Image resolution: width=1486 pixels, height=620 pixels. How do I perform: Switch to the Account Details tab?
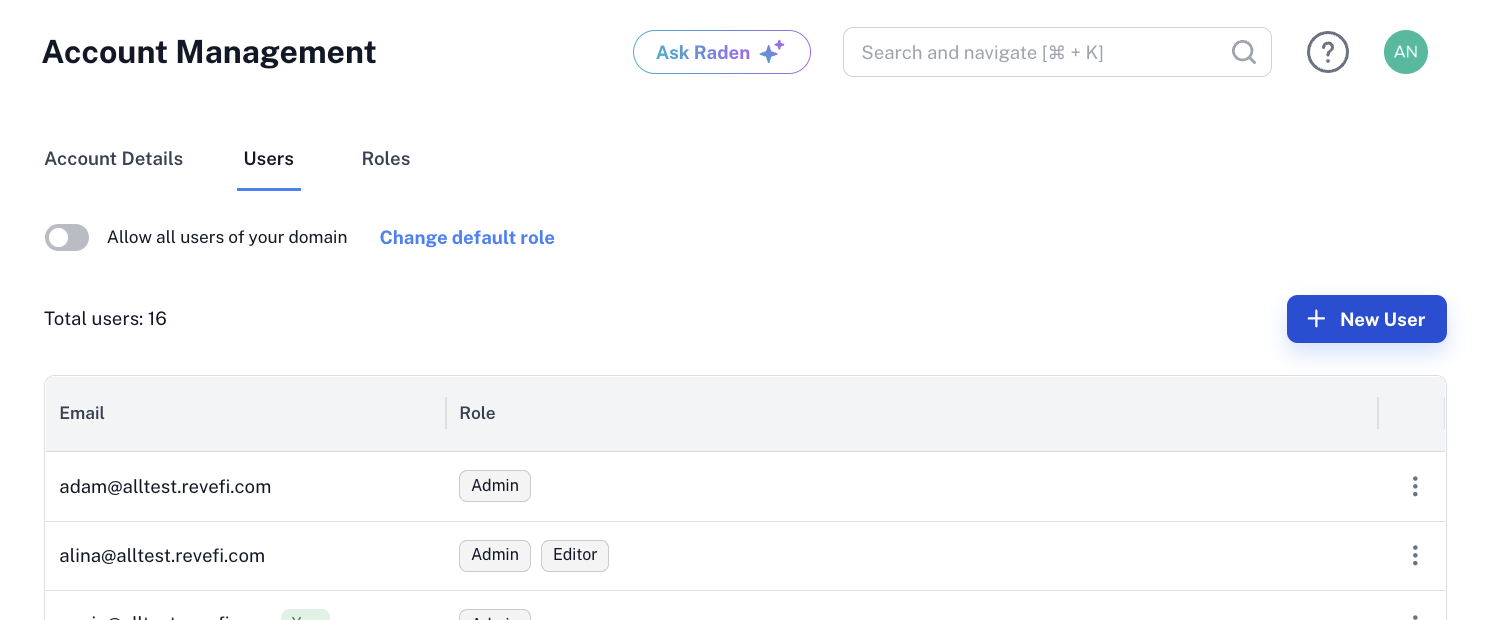pyautogui.click(x=114, y=159)
